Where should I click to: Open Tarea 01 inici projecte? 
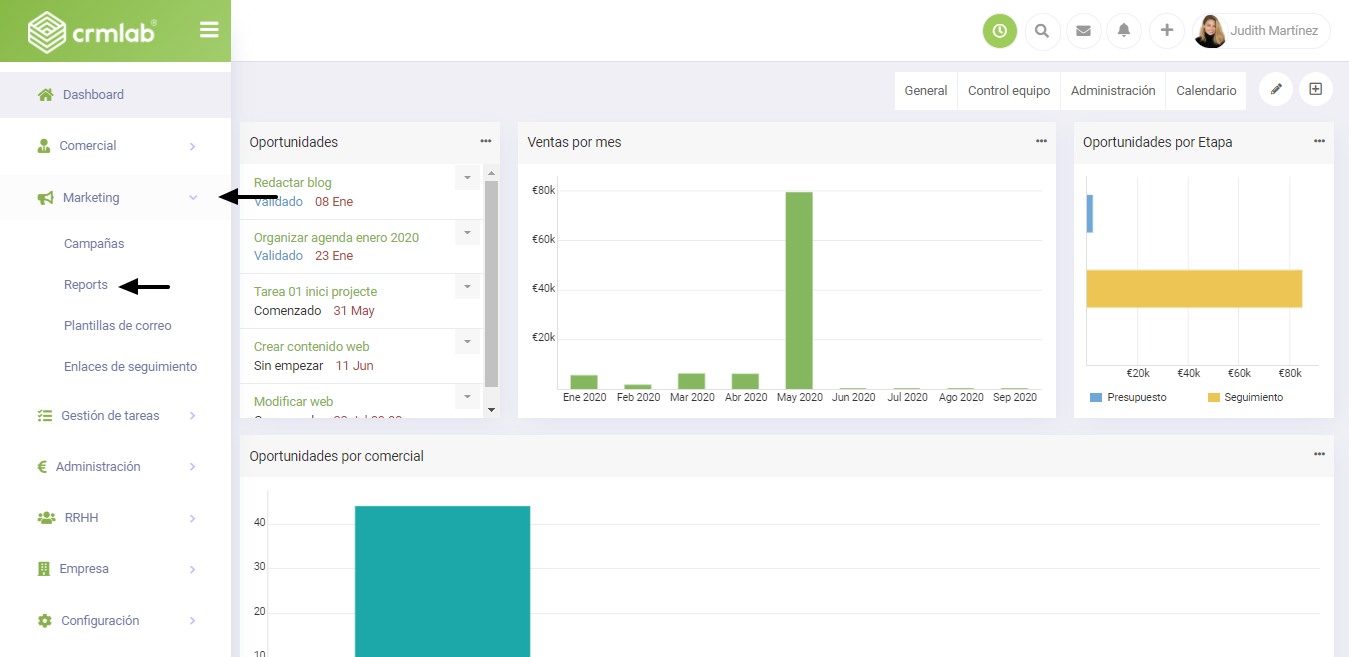pos(315,292)
